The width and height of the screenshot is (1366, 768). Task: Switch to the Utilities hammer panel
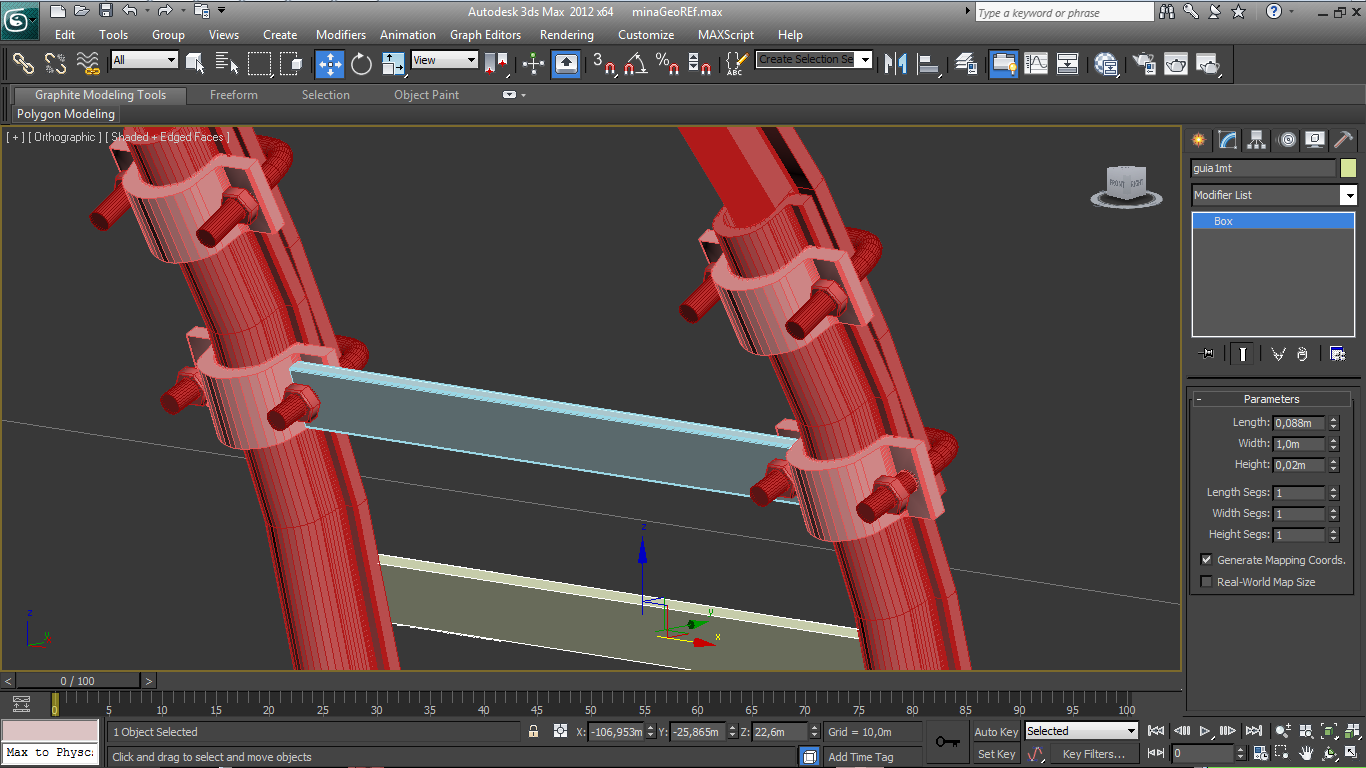[1344, 140]
